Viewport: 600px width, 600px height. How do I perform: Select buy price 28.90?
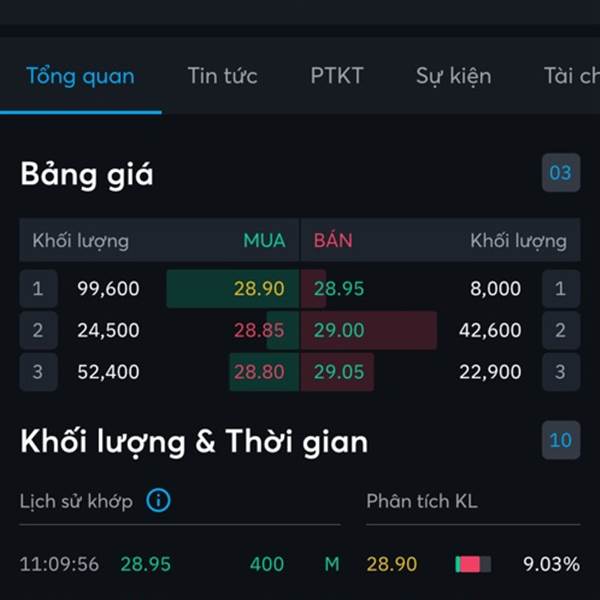click(x=259, y=289)
